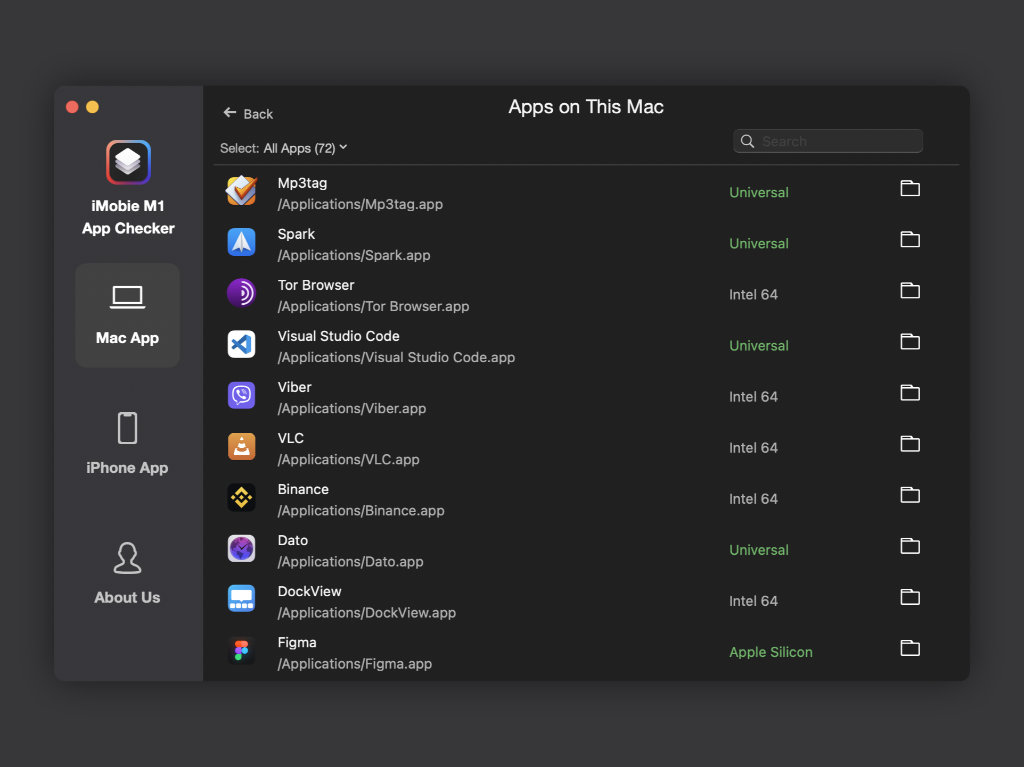Click Binance's Intel 64 label

754,499
